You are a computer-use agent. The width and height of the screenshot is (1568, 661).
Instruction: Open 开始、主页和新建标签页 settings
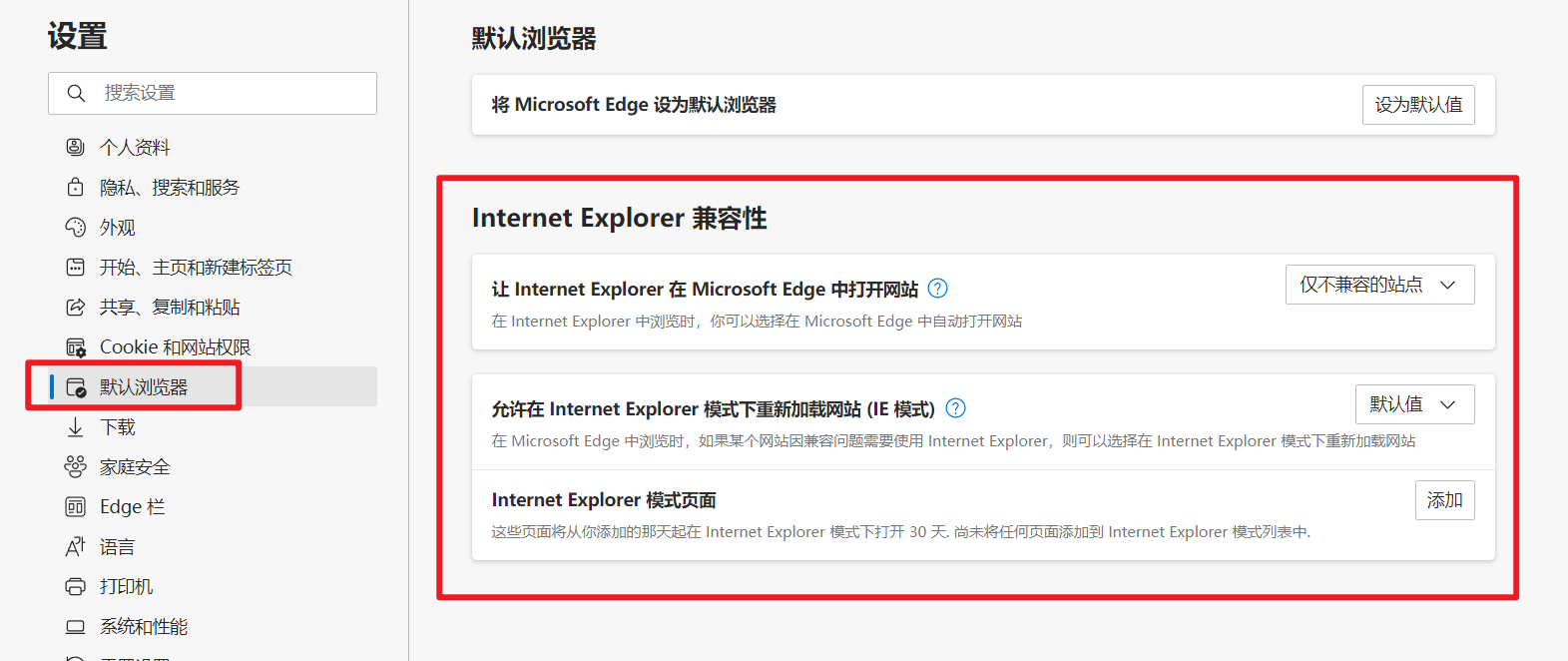coord(196,267)
